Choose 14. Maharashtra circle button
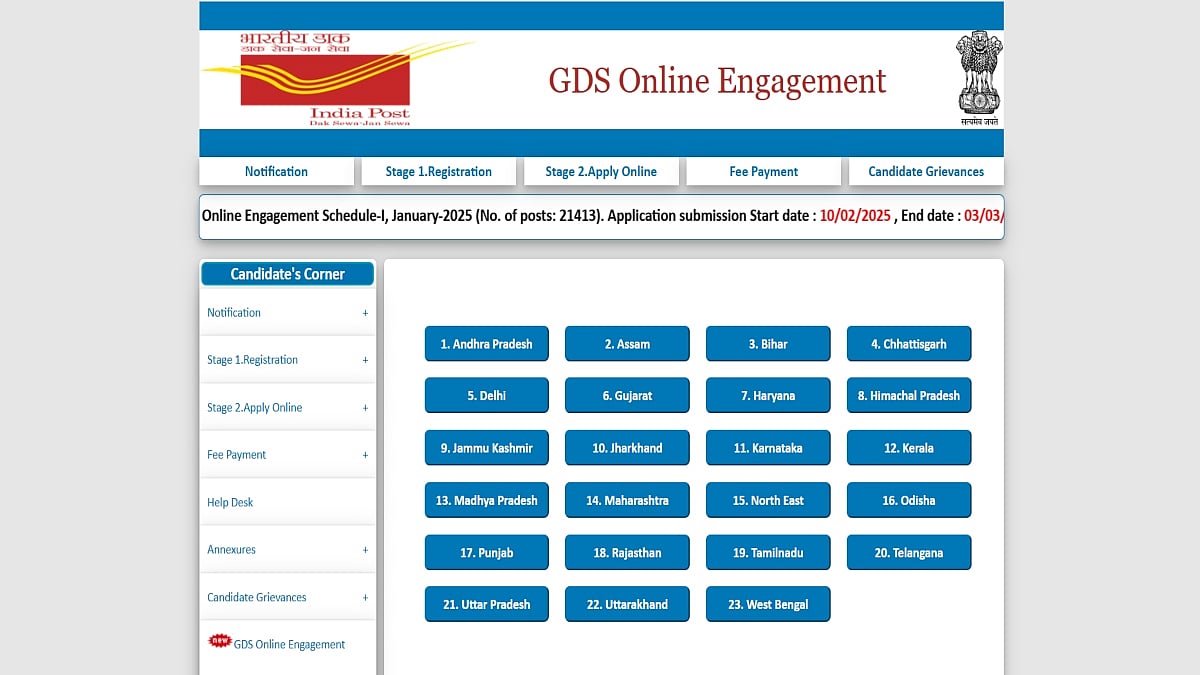The height and width of the screenshot is (675, 1200). (x=627, y=500)
